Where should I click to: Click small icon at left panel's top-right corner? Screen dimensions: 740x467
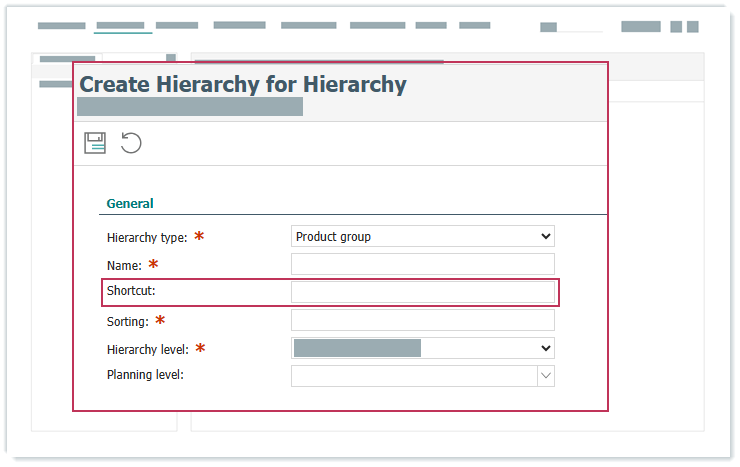(x=171, y=59)
